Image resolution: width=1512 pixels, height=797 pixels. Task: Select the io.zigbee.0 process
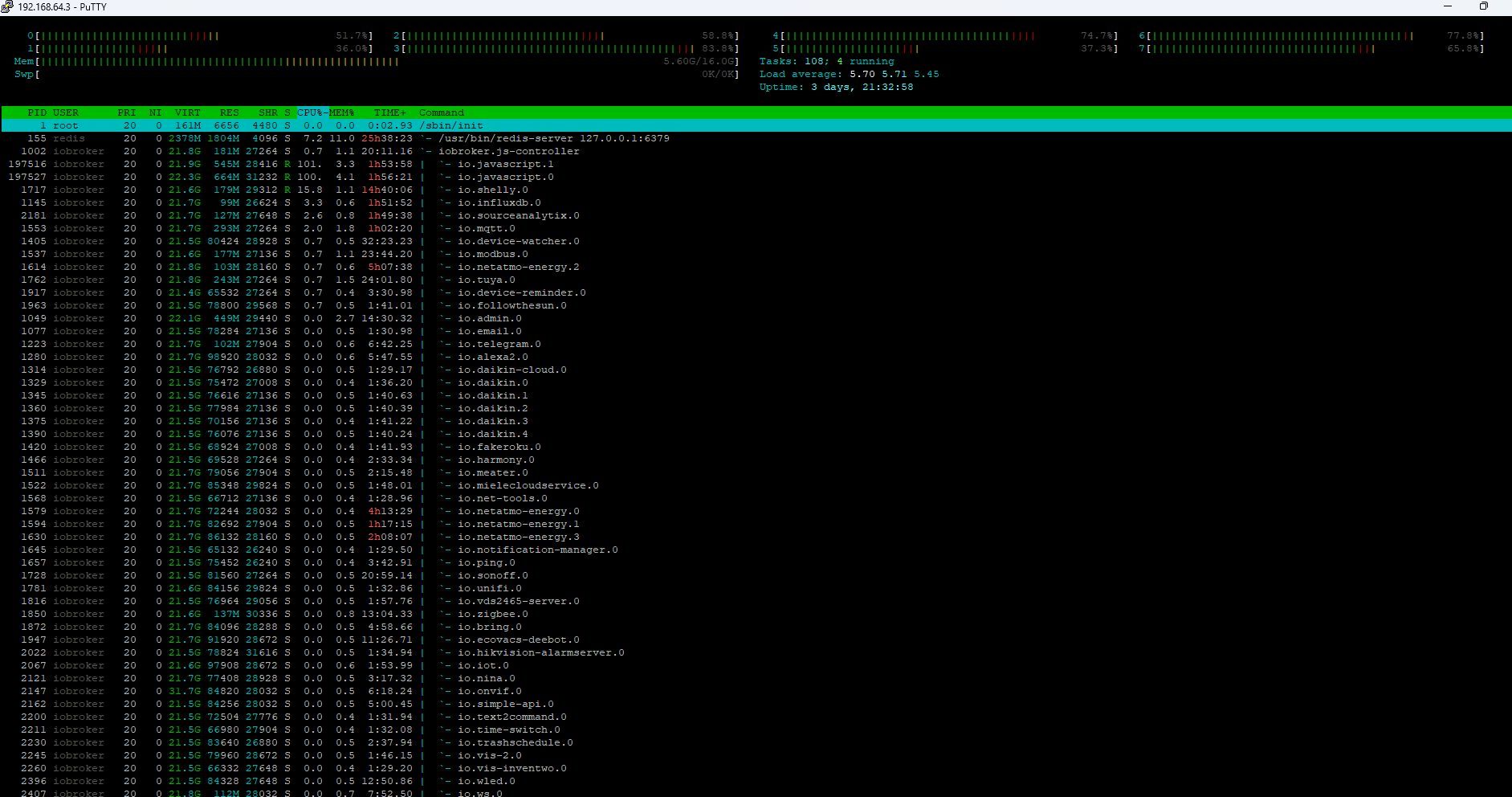[x=756, y=614]
